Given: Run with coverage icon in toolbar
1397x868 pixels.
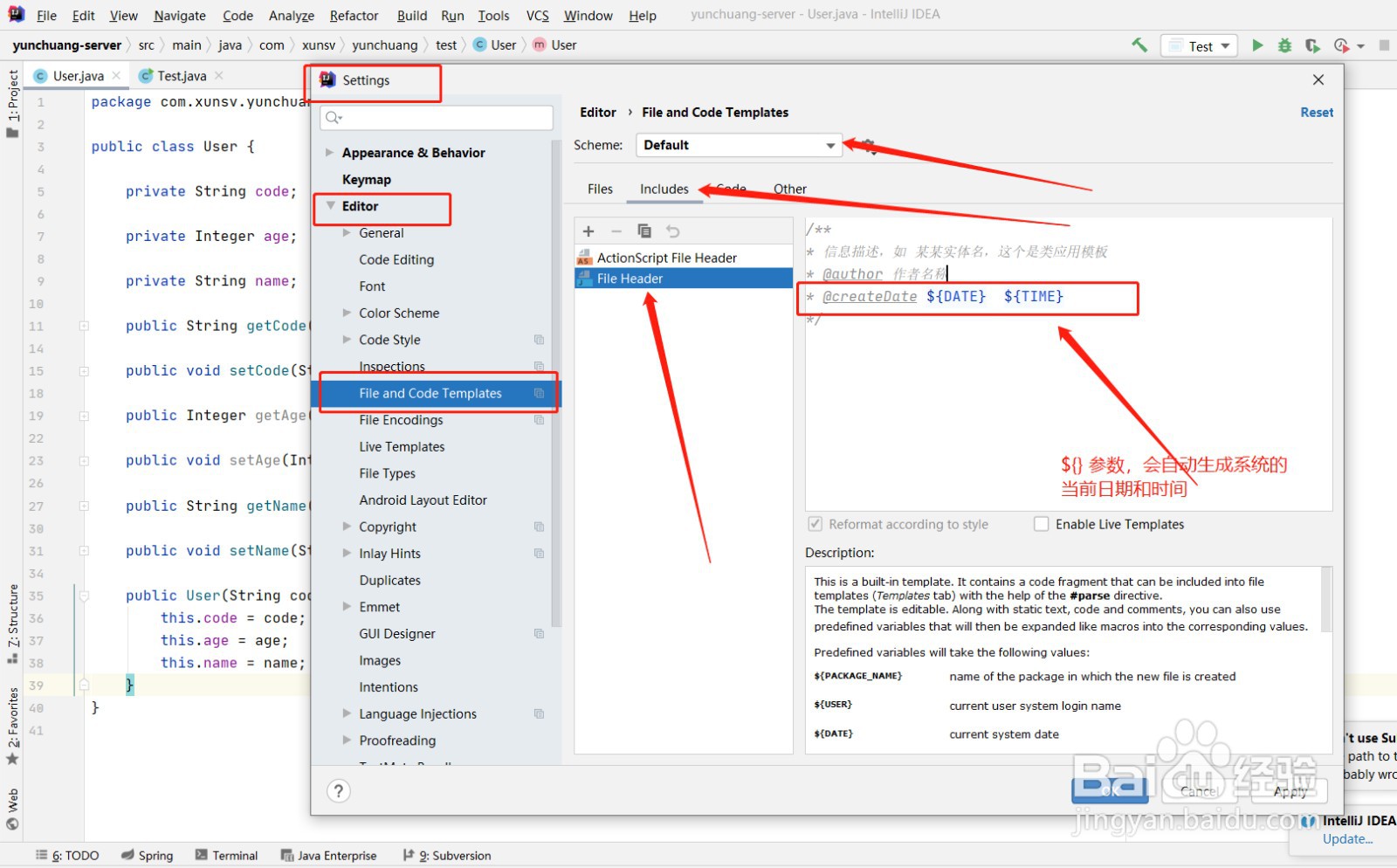Looking at the screenshot, I should 1311,45.
